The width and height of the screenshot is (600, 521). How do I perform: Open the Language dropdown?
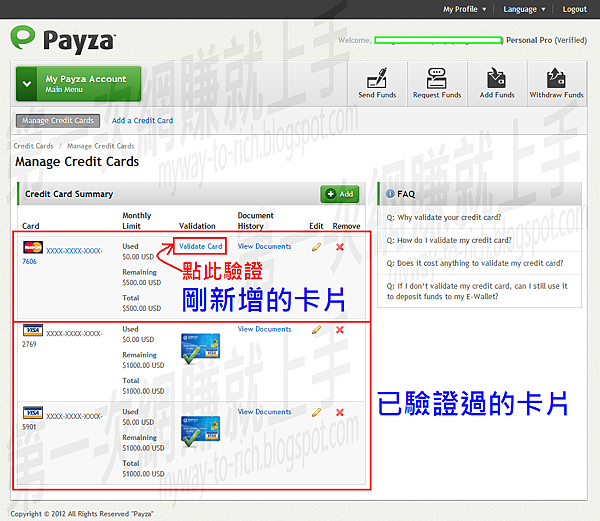(524, 9)
